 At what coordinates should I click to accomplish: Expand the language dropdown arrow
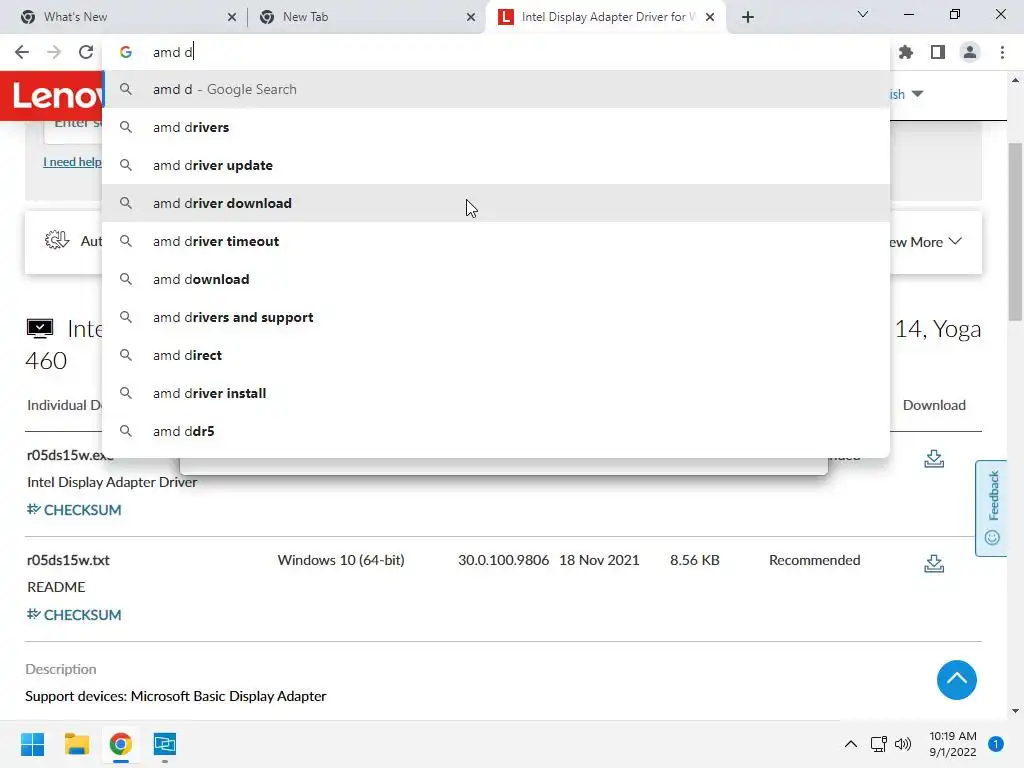click(918, 94)
